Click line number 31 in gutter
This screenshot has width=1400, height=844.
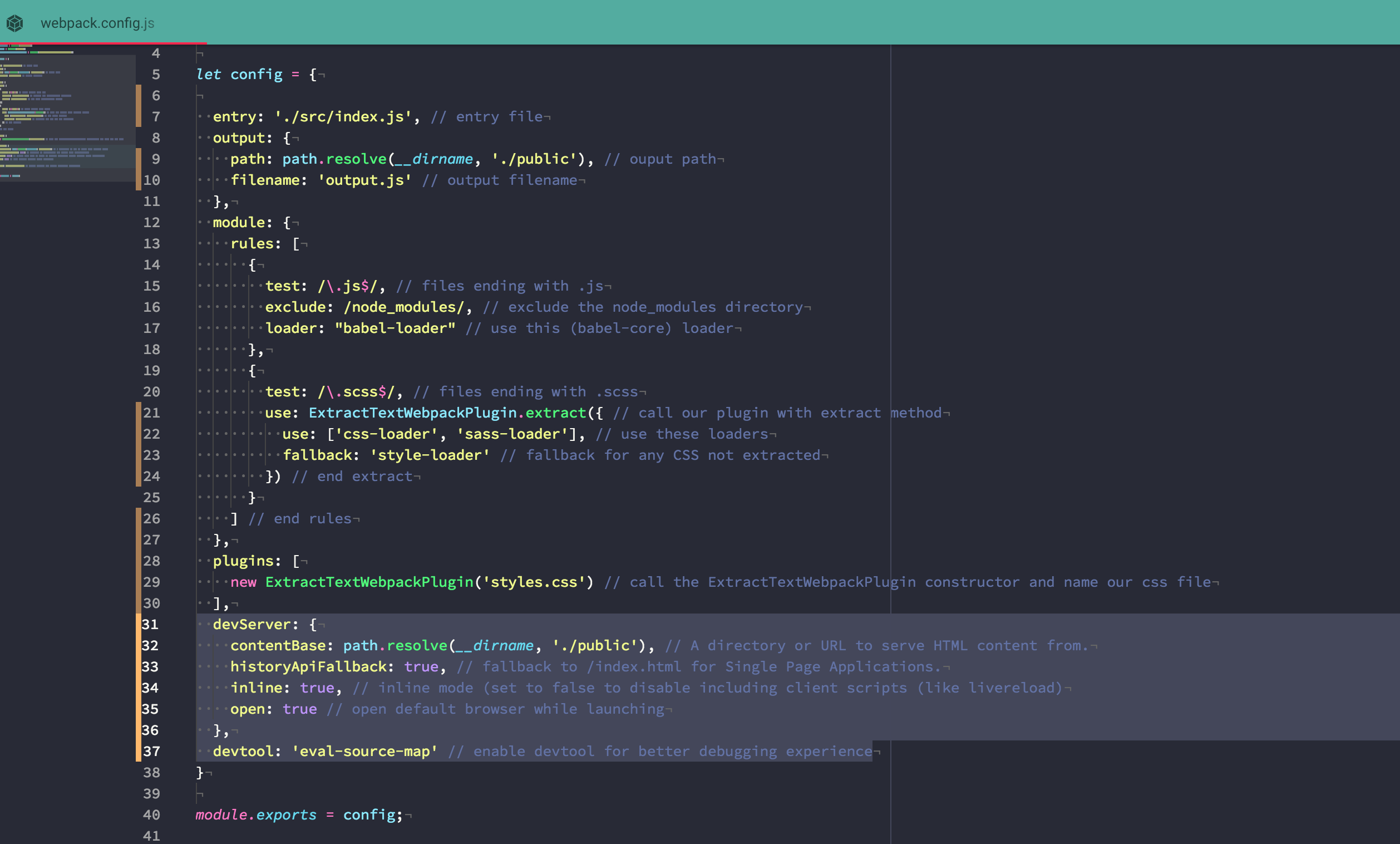pos(150,624)
